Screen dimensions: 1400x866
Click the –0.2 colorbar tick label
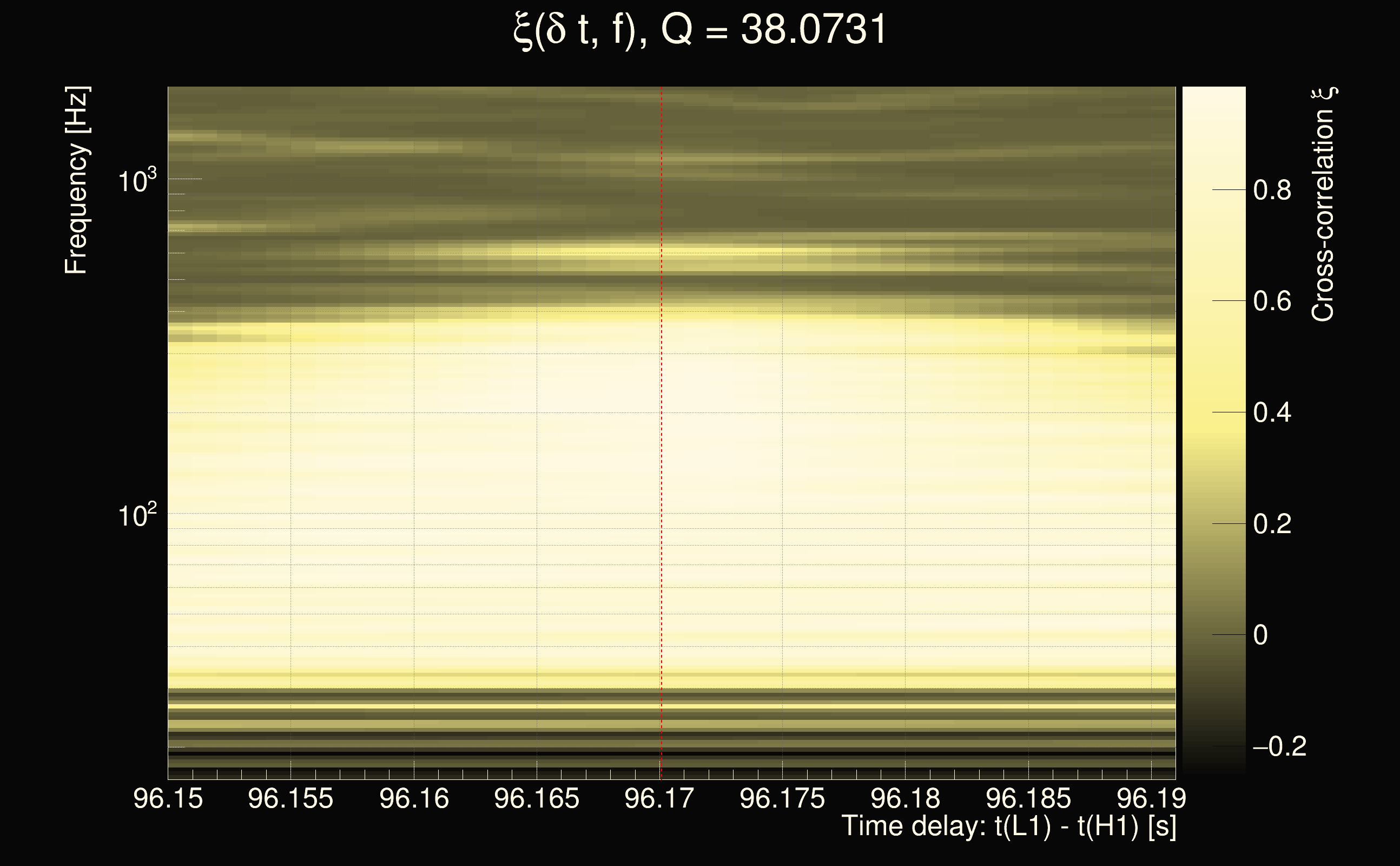(x=1279, y=746)
